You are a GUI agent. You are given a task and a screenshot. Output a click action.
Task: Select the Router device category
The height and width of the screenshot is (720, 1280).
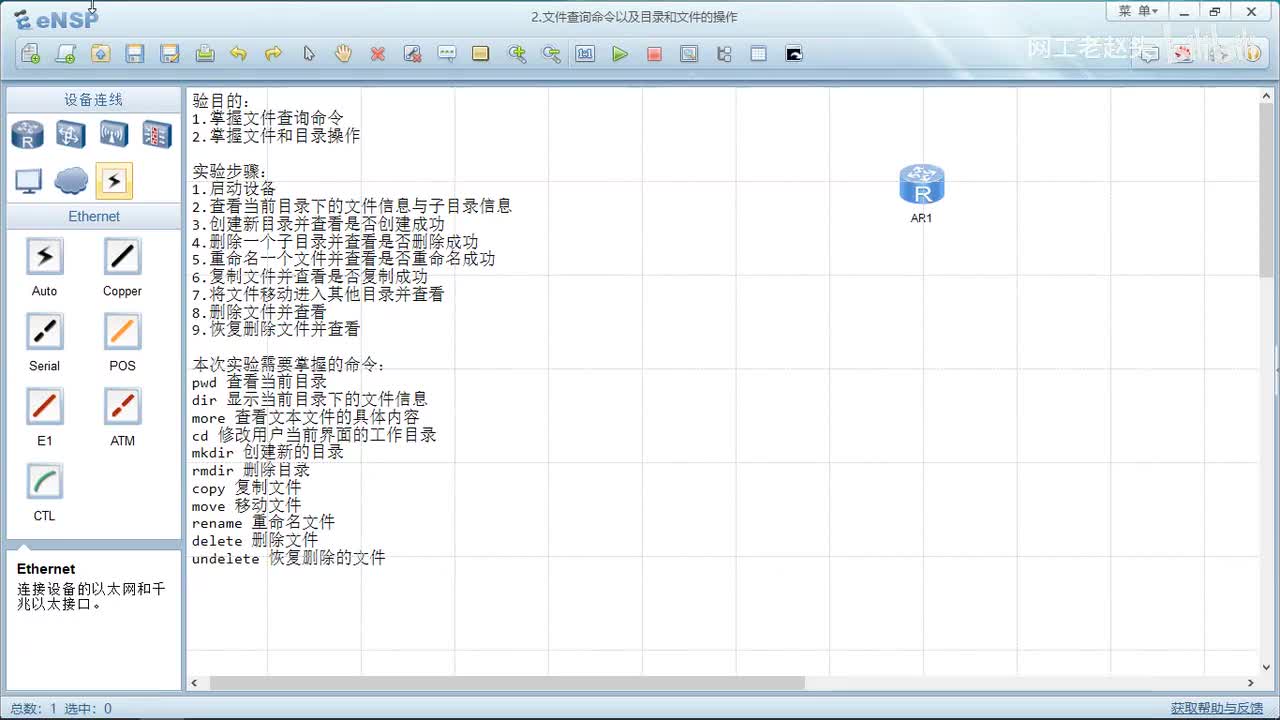(28, 134)
